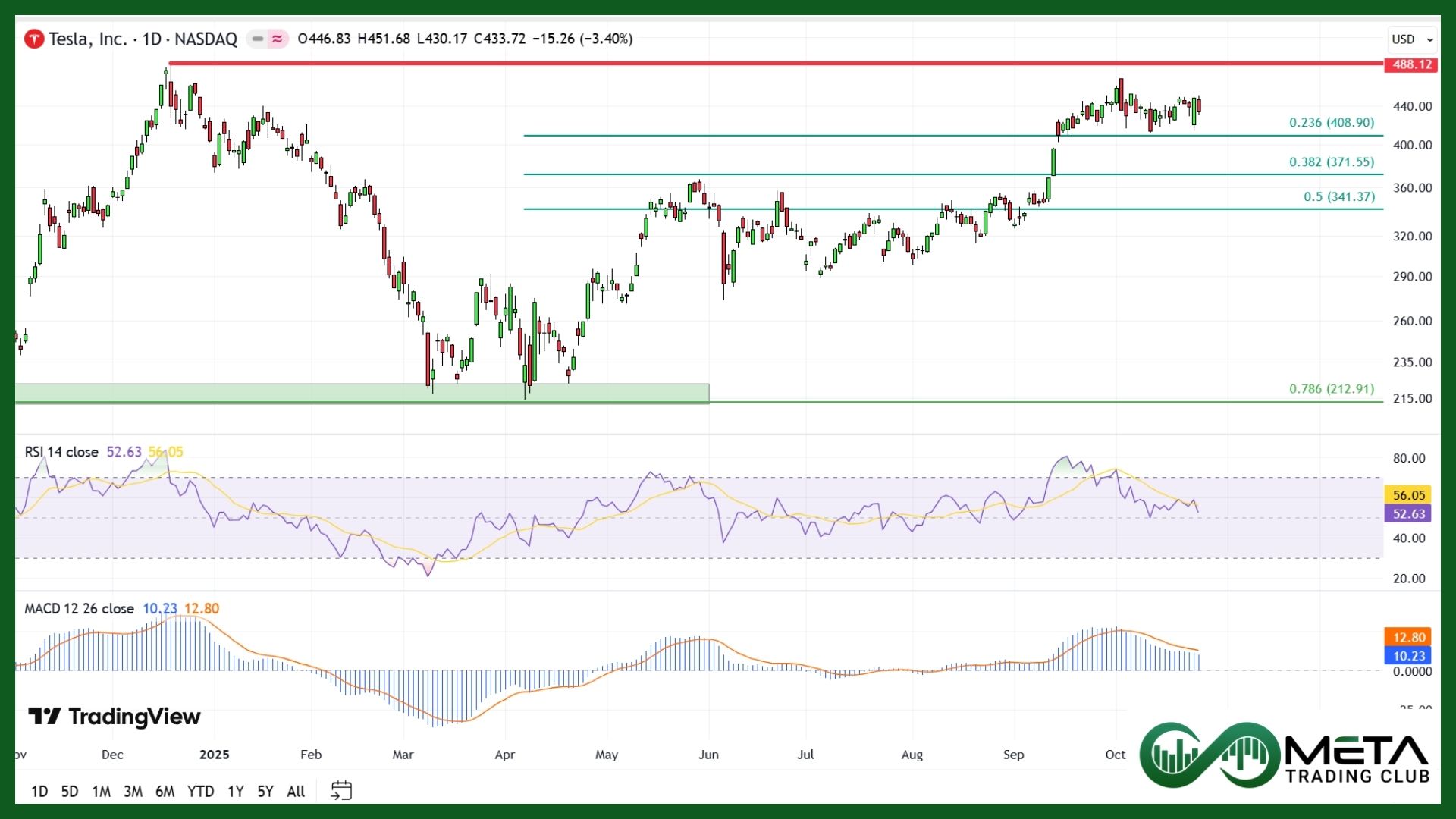The height and width of the screenshot is (819, 1456).
Task: Select the 5D time range
Action: pos(70,792)
